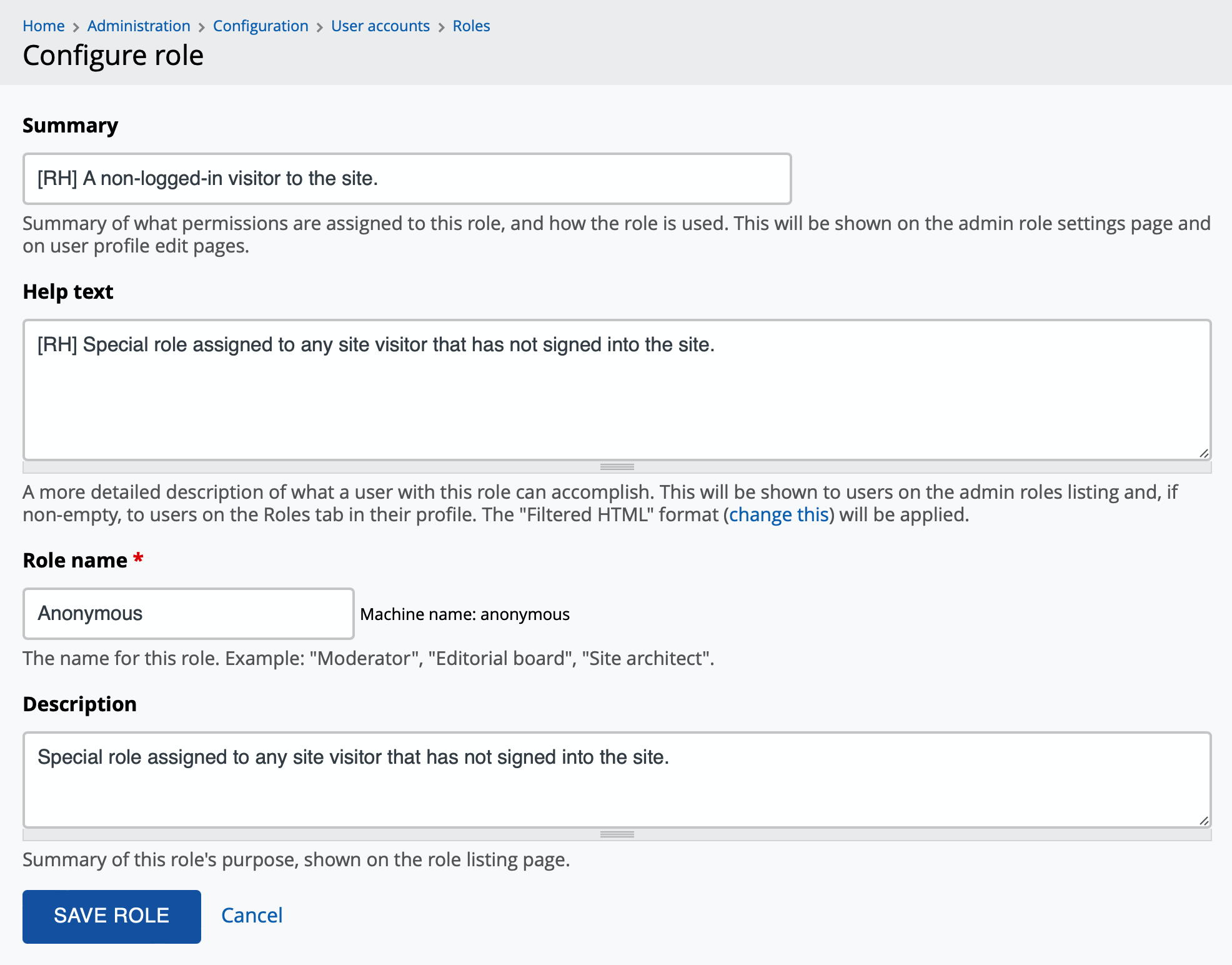Go to User accounts via breadcrumb
The height and width of the screenshot is (965, 1232).
380,26
